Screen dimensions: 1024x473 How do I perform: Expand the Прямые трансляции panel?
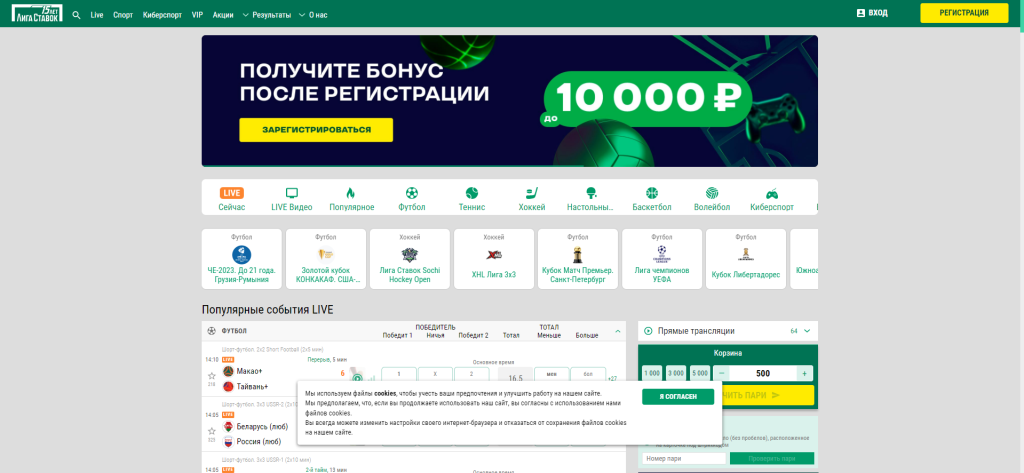point(807,331)
